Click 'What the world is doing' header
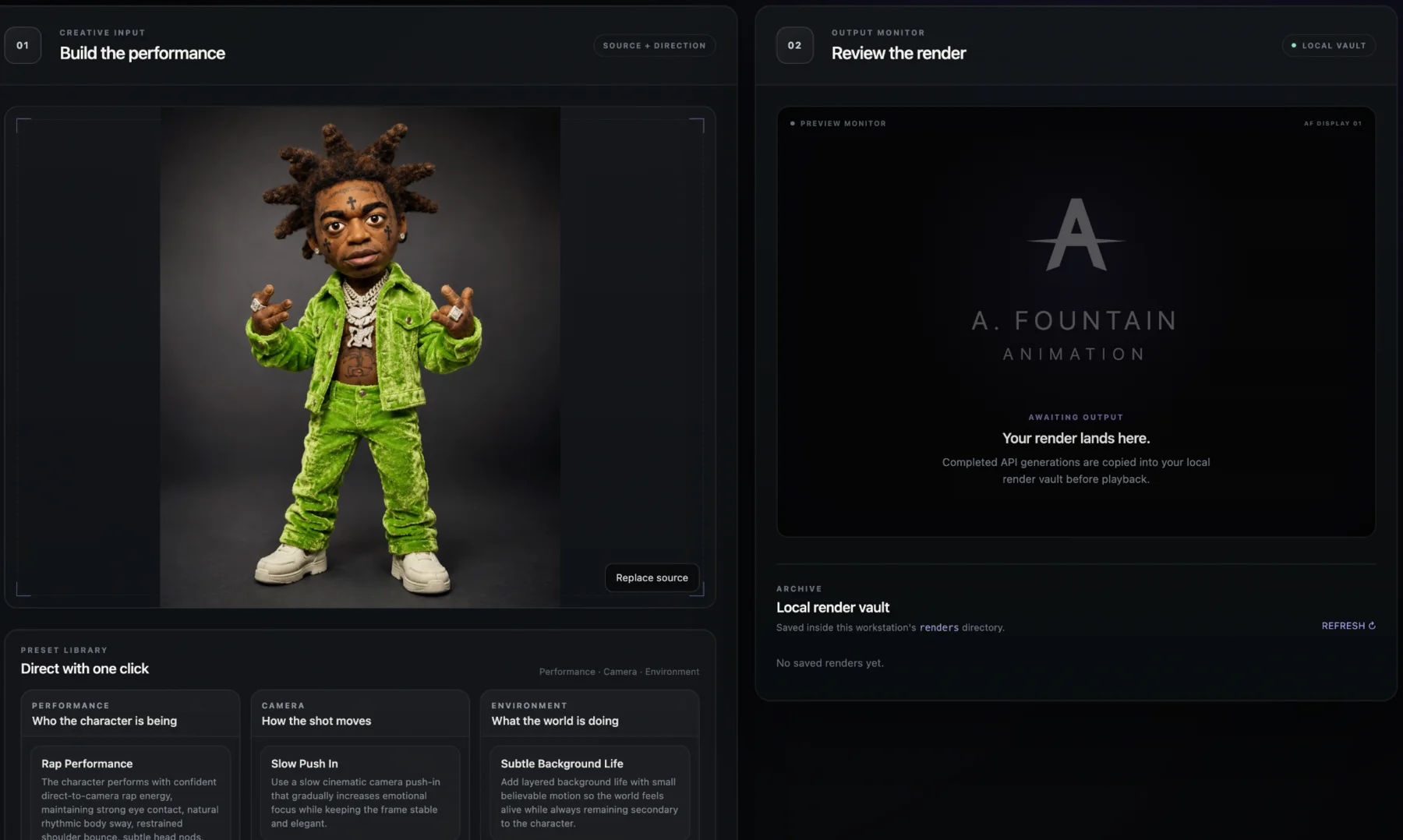 [555, 721]
